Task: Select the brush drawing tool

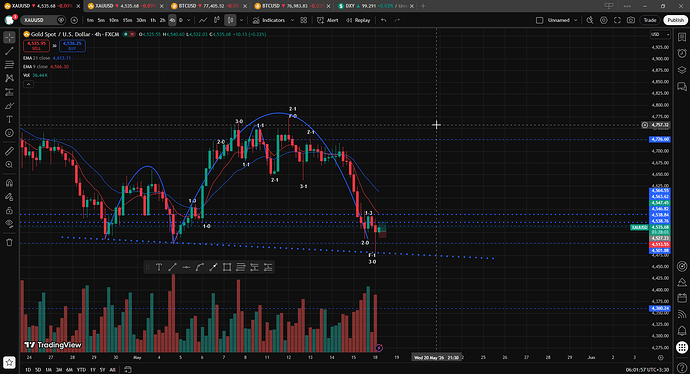Action: click(9, 106)
